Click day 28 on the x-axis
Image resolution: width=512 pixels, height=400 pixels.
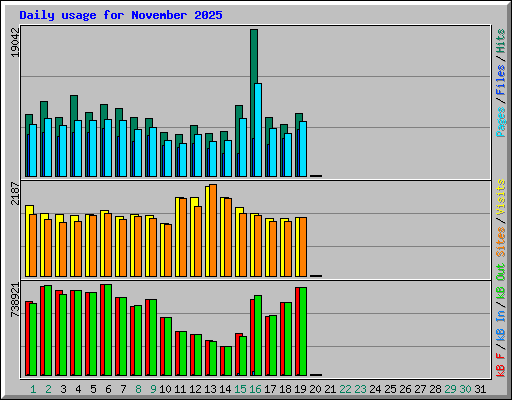click(435, 389)
